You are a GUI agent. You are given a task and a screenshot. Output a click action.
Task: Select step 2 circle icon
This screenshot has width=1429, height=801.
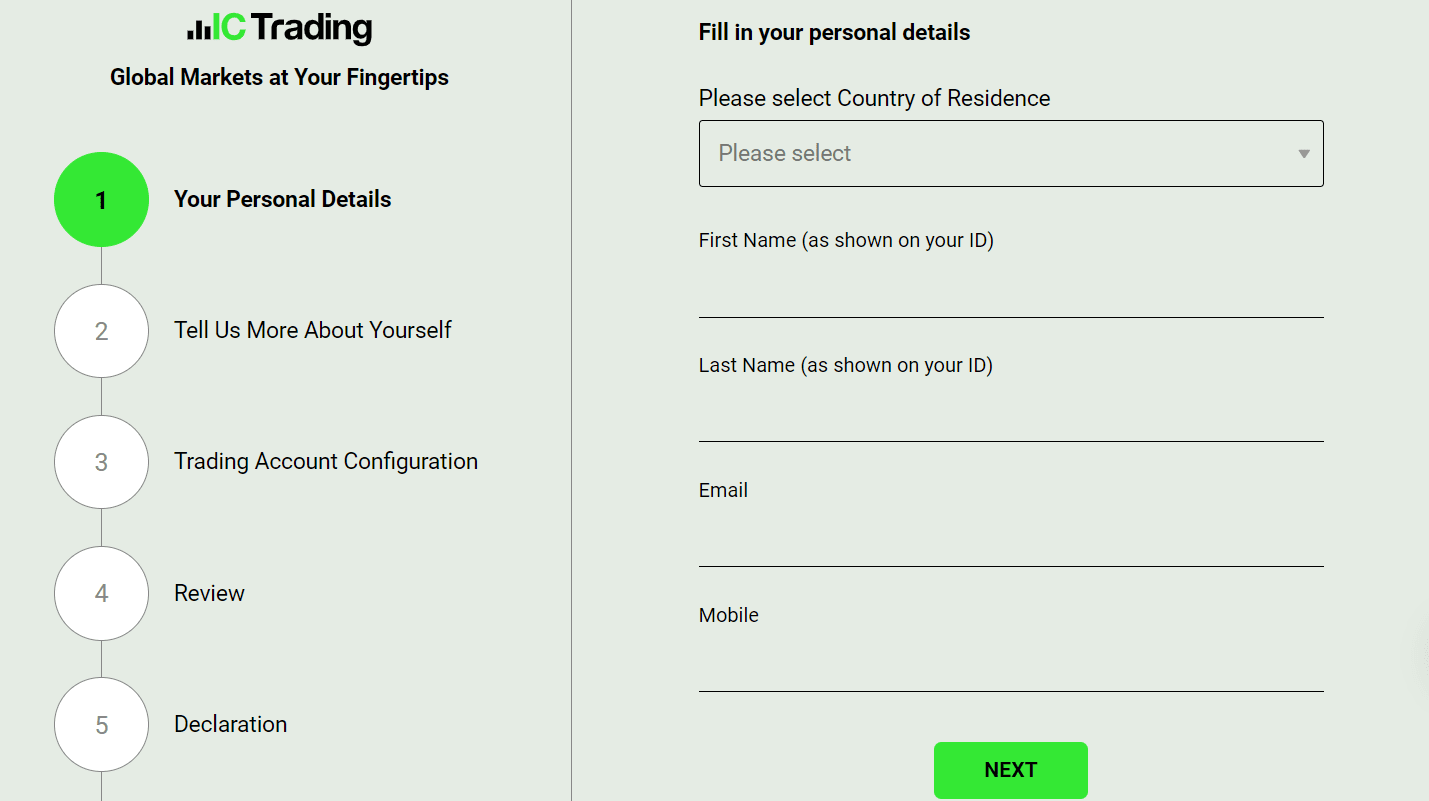[101, 331]
